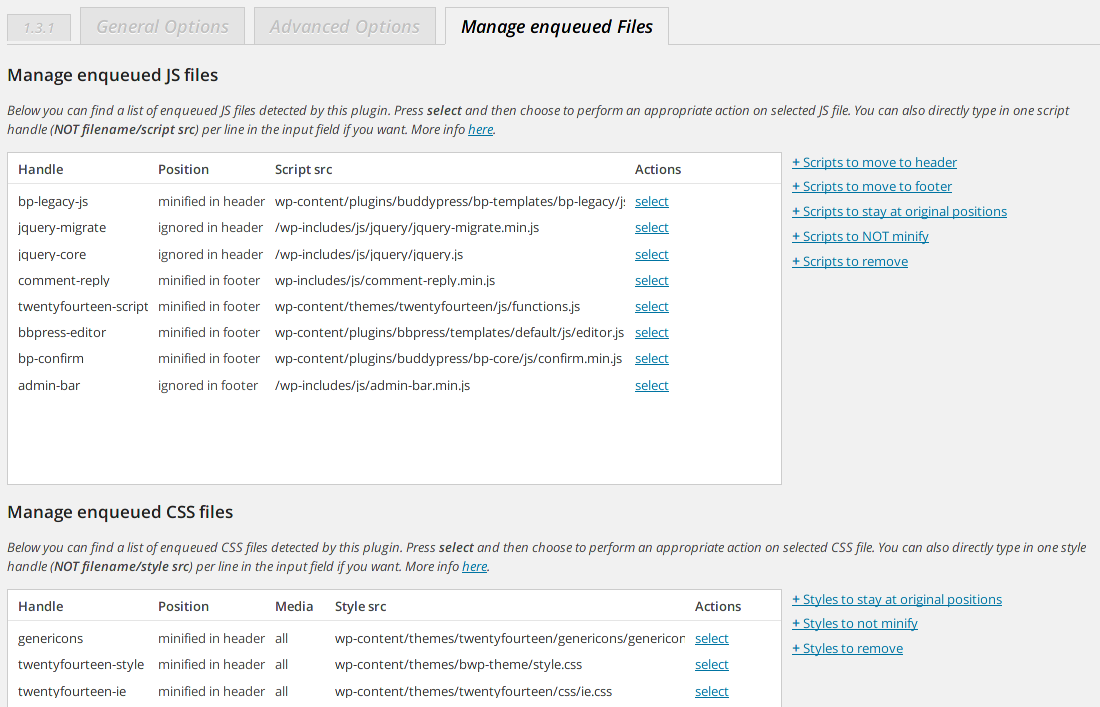Image resolution: width=1100 pixels, height=707 pixels.
Task: Click select for the admin-bar script
Action: [x=651, y=385]
